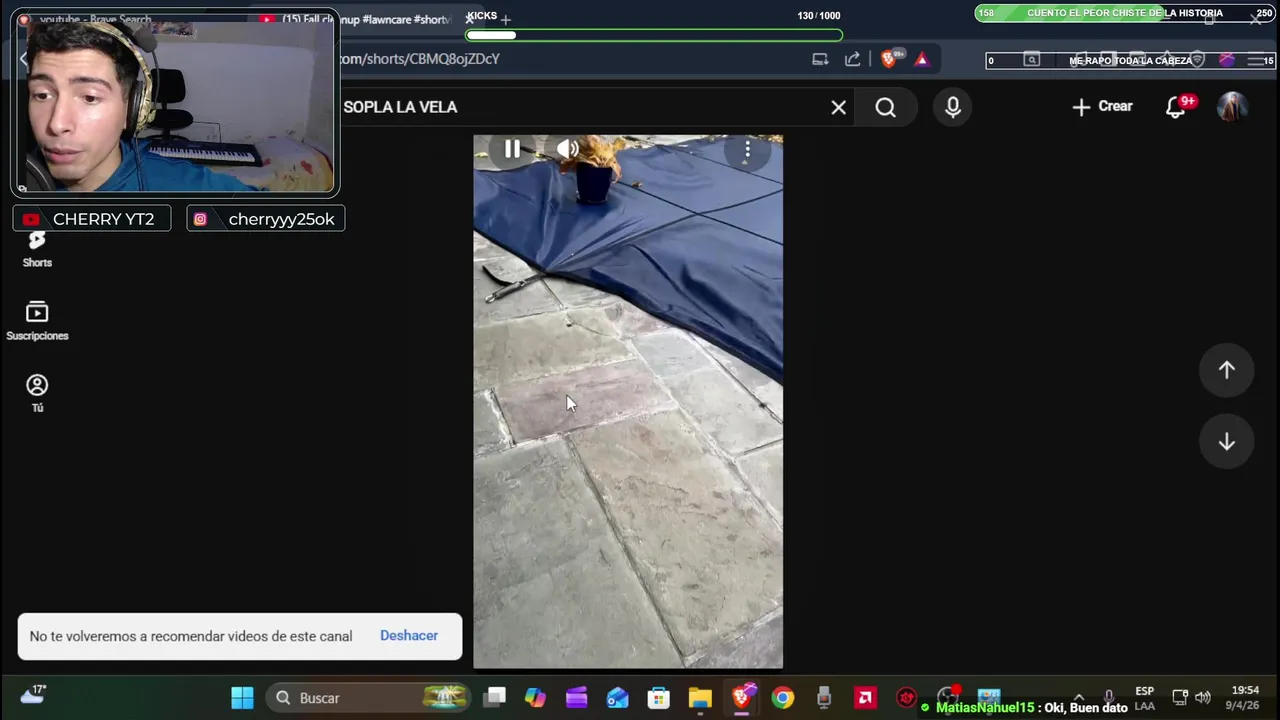The height and width of the screenshot is (720, 1280).
Task: Go to the next Short (down arrow)
Action: tap(1227, 443)
